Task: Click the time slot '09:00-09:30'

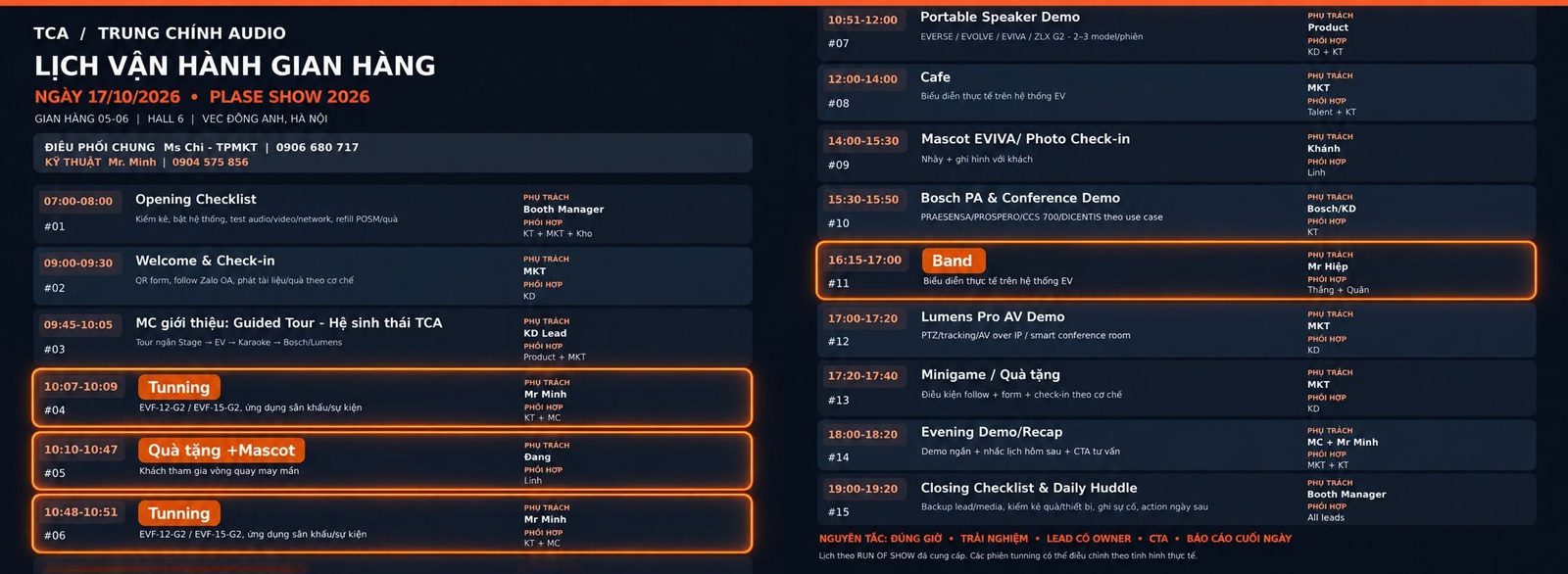Action: click(78, 263)
